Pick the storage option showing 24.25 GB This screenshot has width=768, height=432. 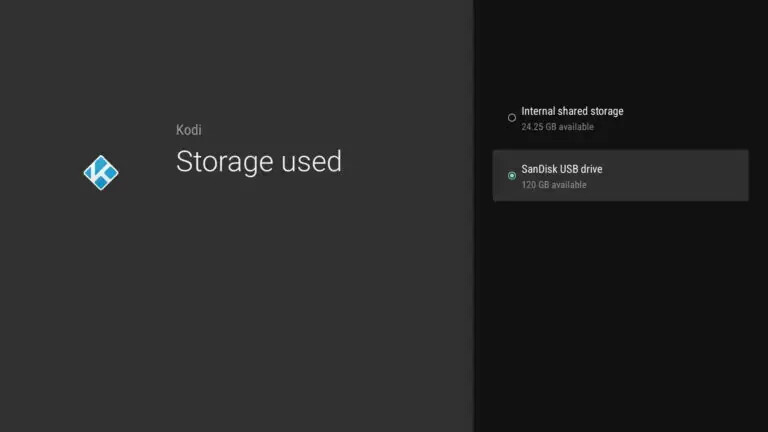(x=621, y=118)
